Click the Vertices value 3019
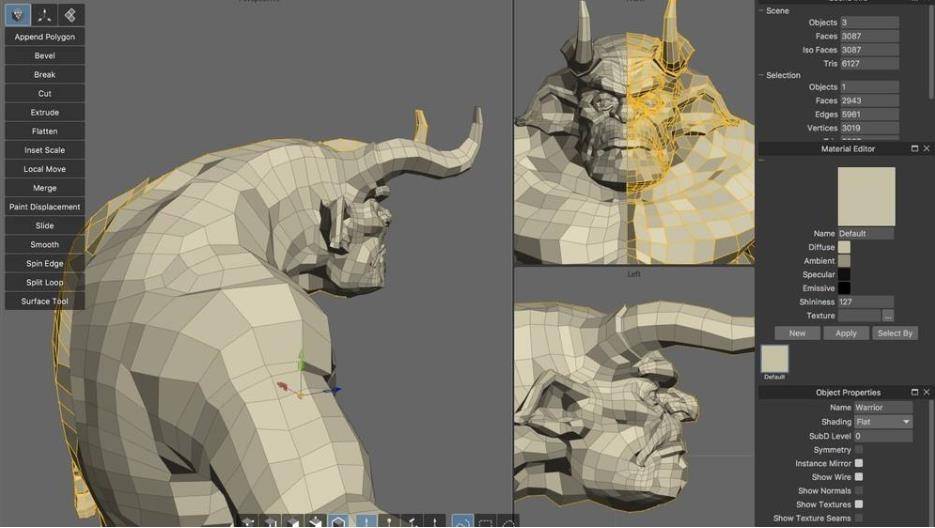This screenshot has height=528, width=935. [x=869, y=128]
